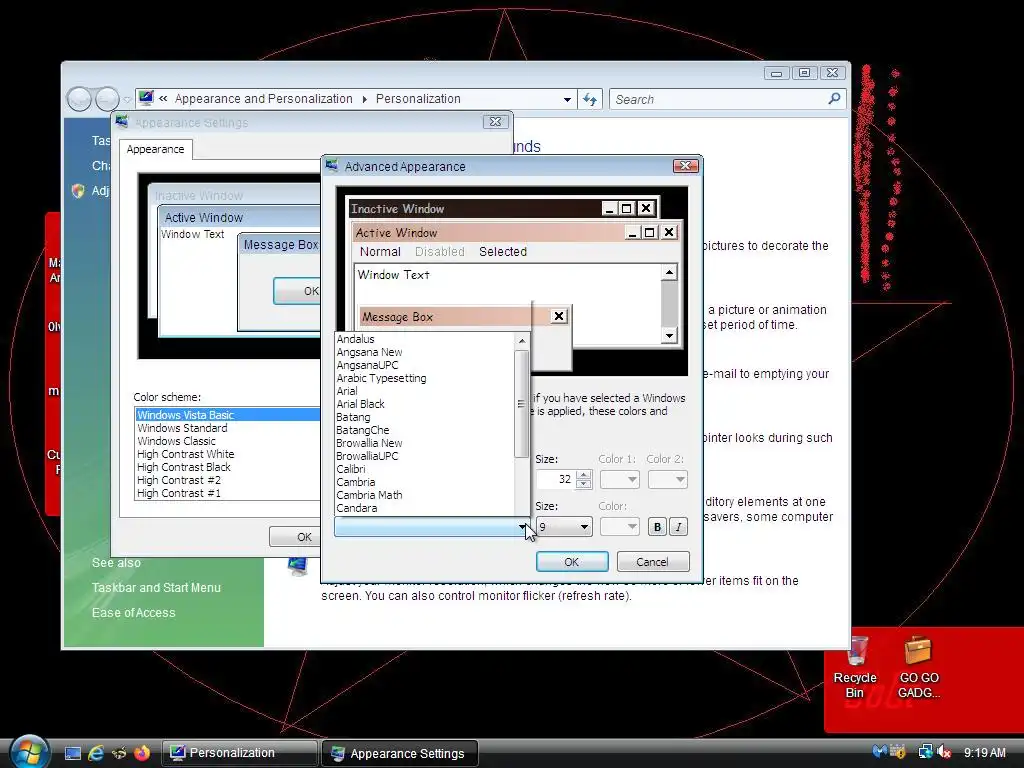
Task: Click the network tray icon
Action: pos(925,752)
